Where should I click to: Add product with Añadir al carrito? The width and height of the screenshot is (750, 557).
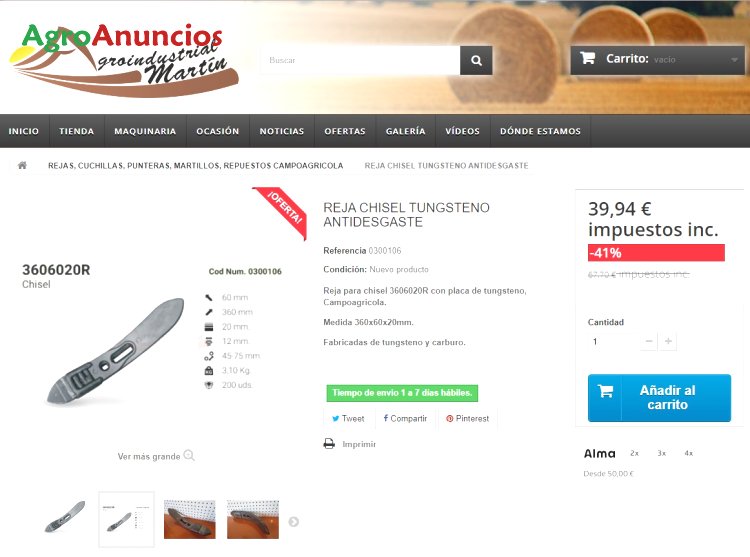coord(659,398)
